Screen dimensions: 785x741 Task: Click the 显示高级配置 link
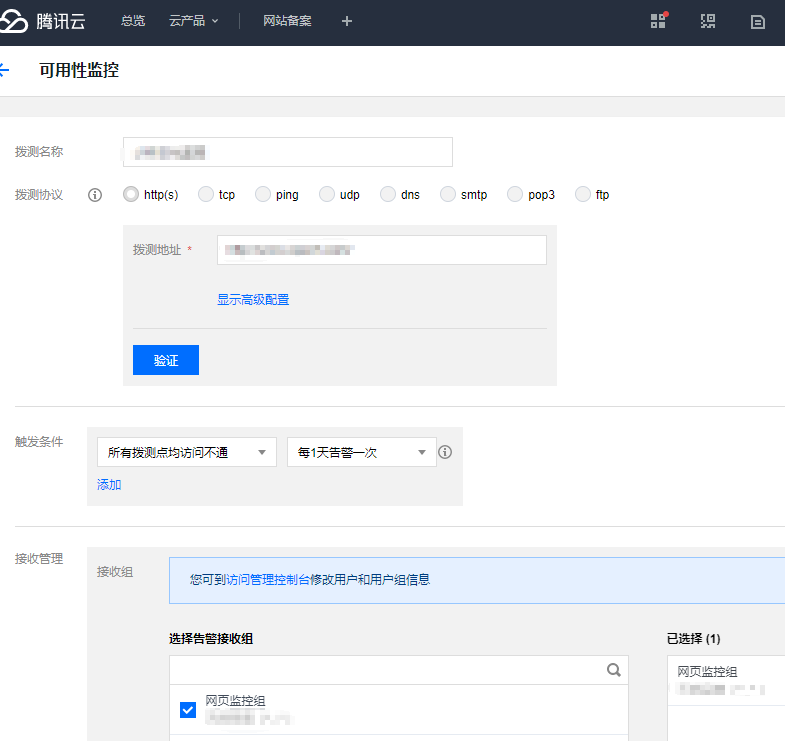tap(253, 299)
